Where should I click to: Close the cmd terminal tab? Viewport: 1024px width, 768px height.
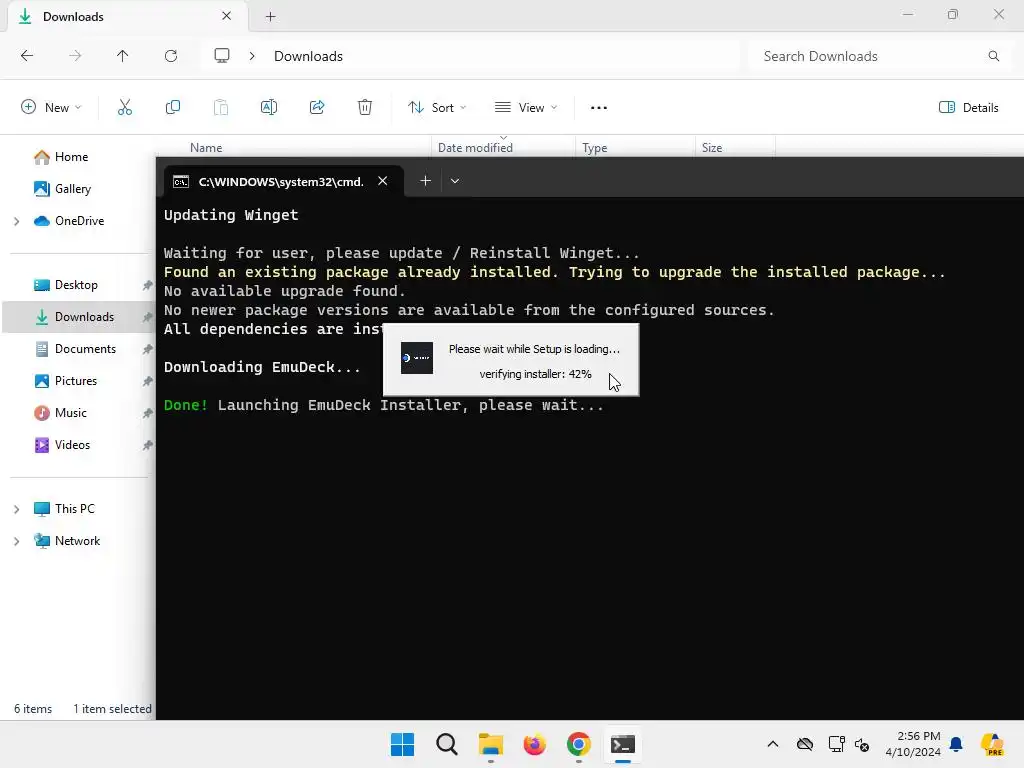383,181
